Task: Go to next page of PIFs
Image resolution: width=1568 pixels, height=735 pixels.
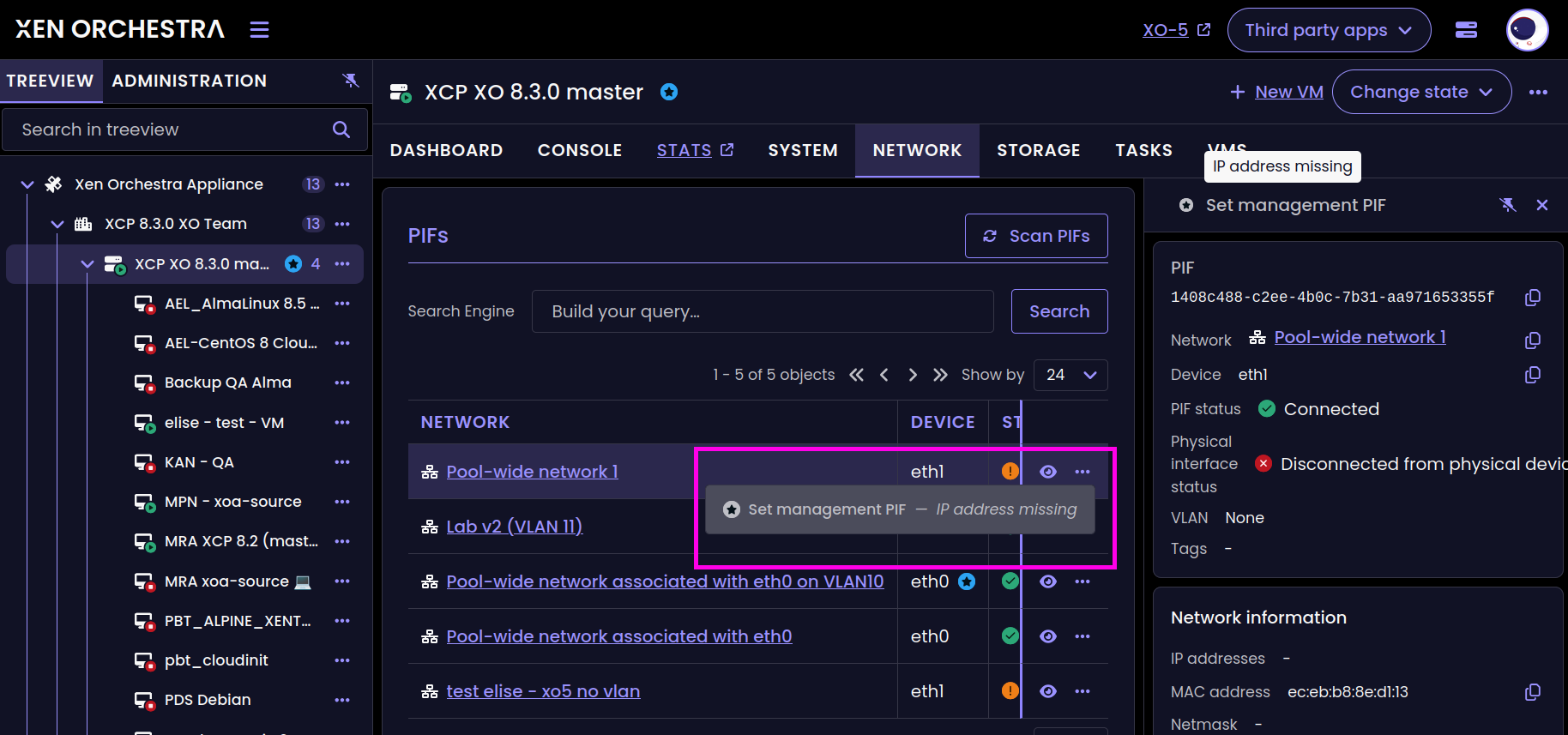Action: (913, 375)
